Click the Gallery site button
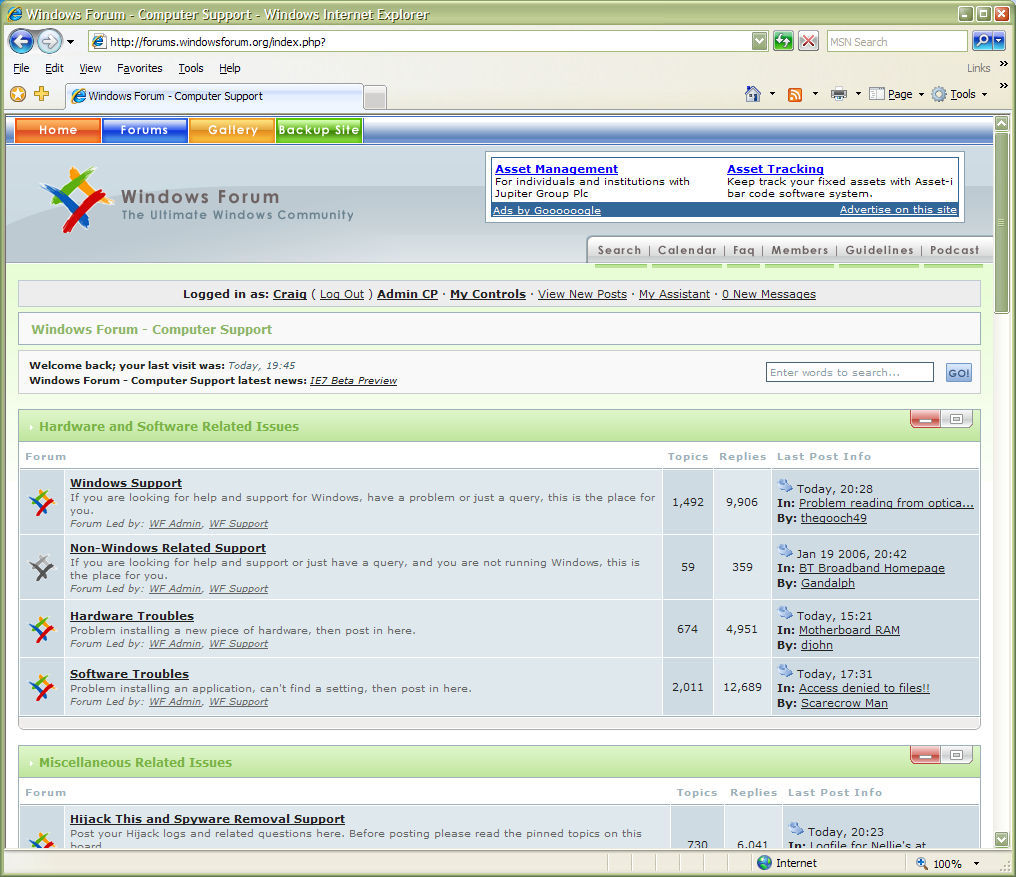This screenshot has height=877, width=1016. click(233, 130)
